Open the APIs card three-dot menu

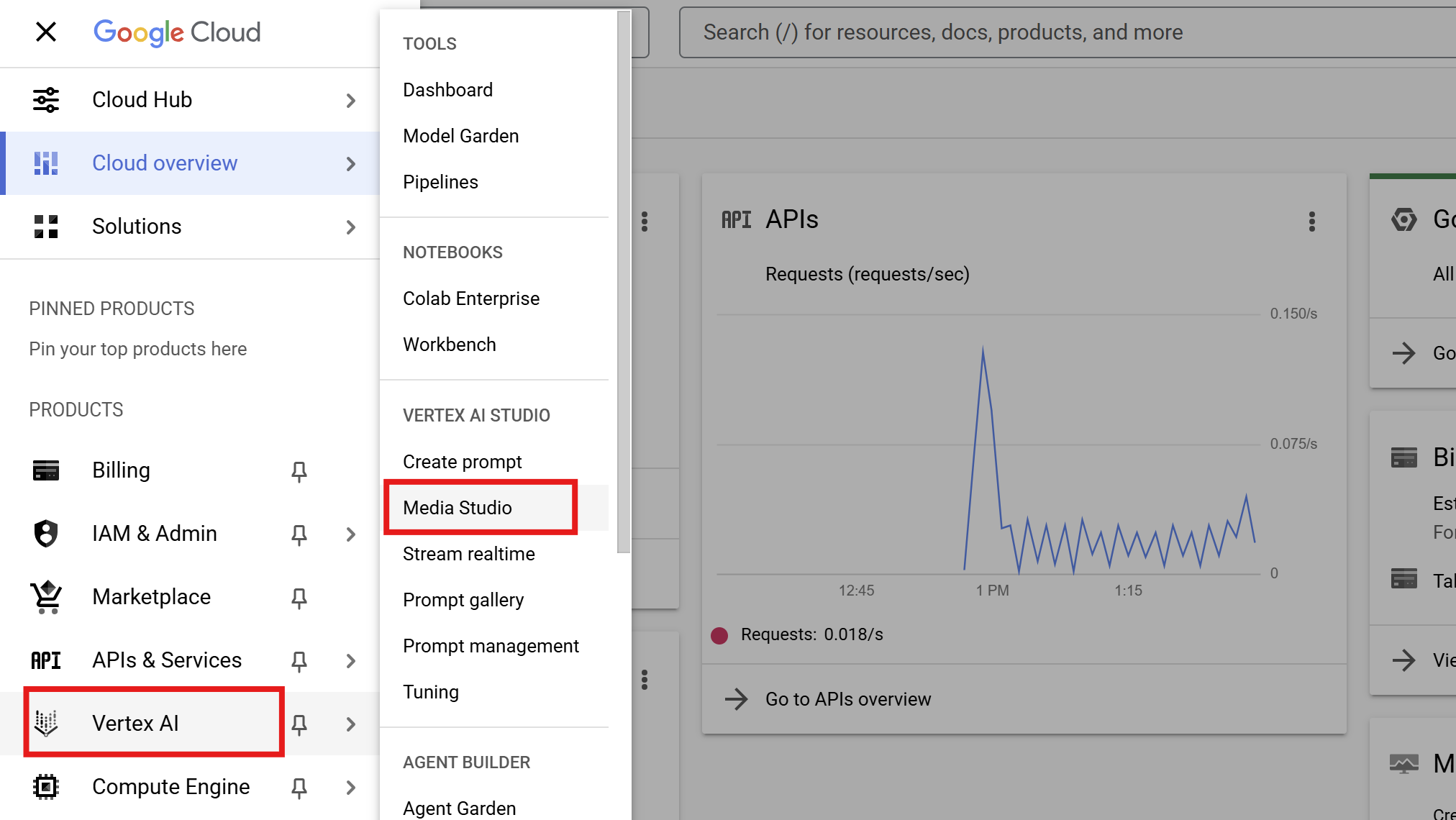click(1312, 221)
